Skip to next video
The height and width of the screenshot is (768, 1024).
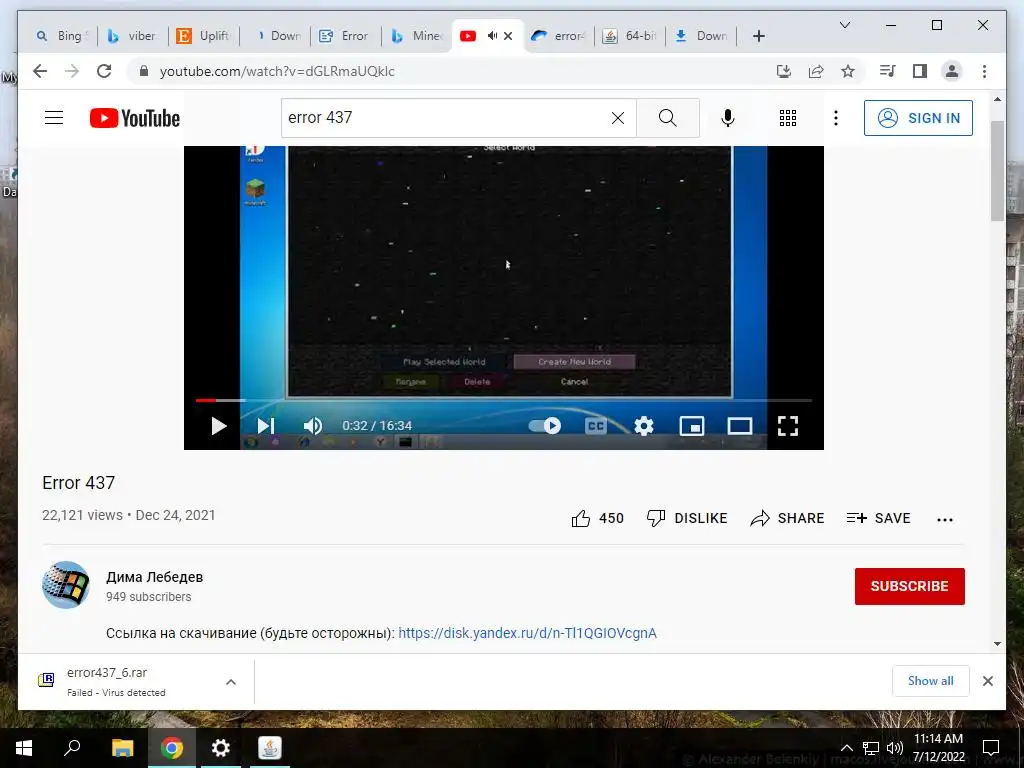pyautogui.click(x=265, y=426)
